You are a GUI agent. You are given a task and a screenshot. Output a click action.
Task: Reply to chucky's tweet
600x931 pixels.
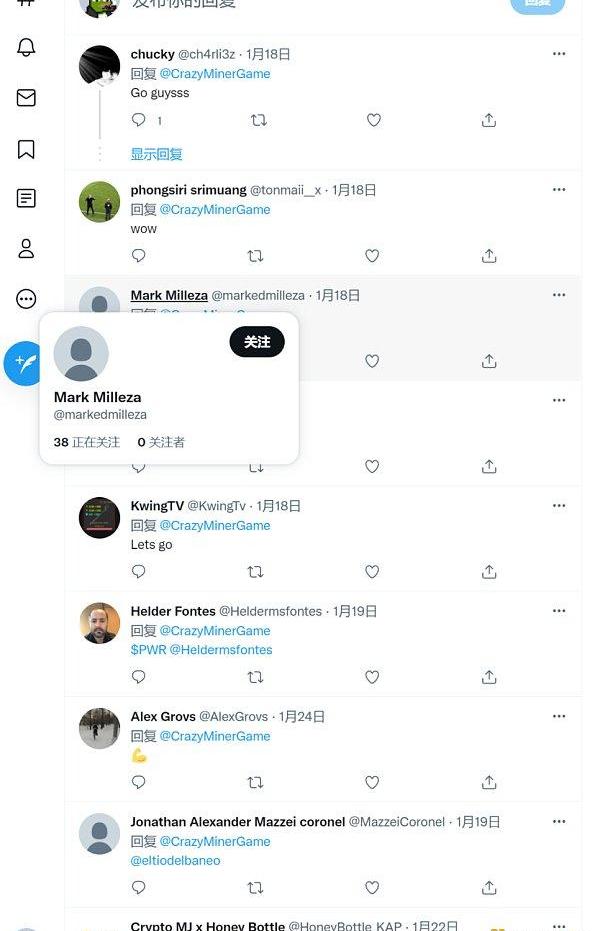[139, 120]
